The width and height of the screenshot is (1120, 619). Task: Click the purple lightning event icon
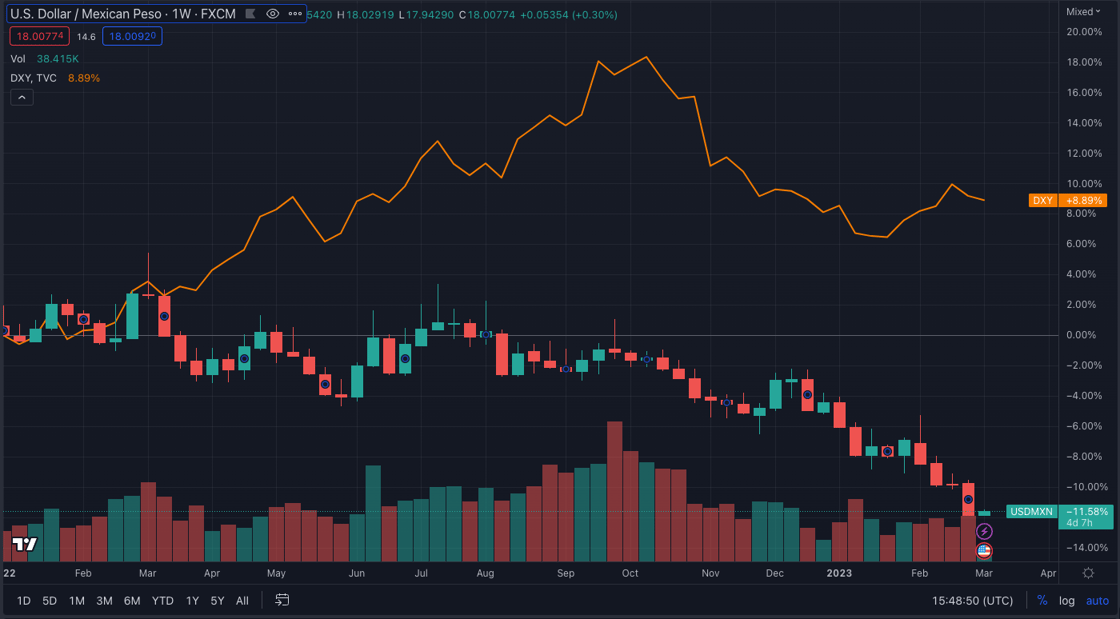pyautogui.click(x=984, y=531)
